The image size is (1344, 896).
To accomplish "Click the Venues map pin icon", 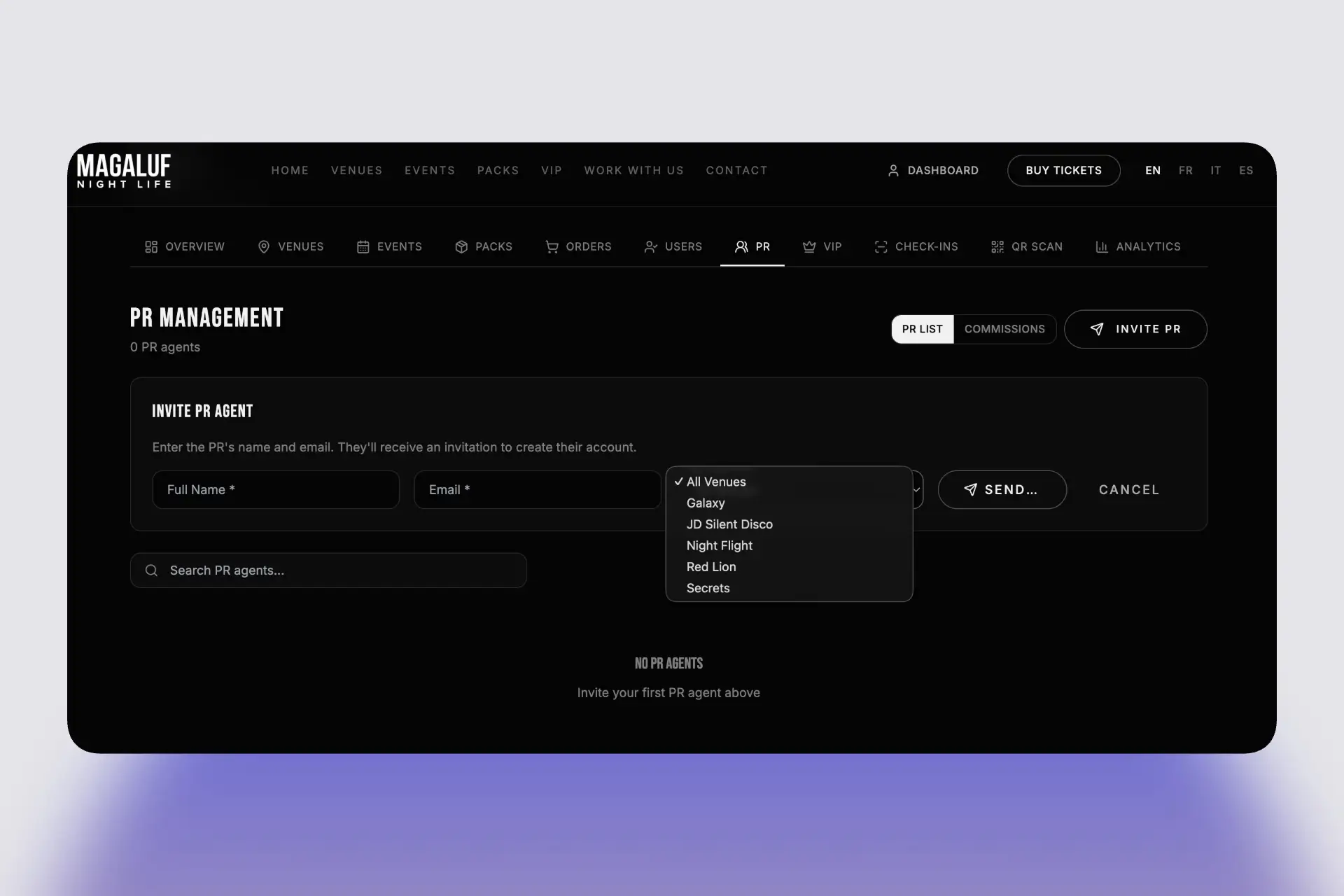I will [x=264, y=247].
